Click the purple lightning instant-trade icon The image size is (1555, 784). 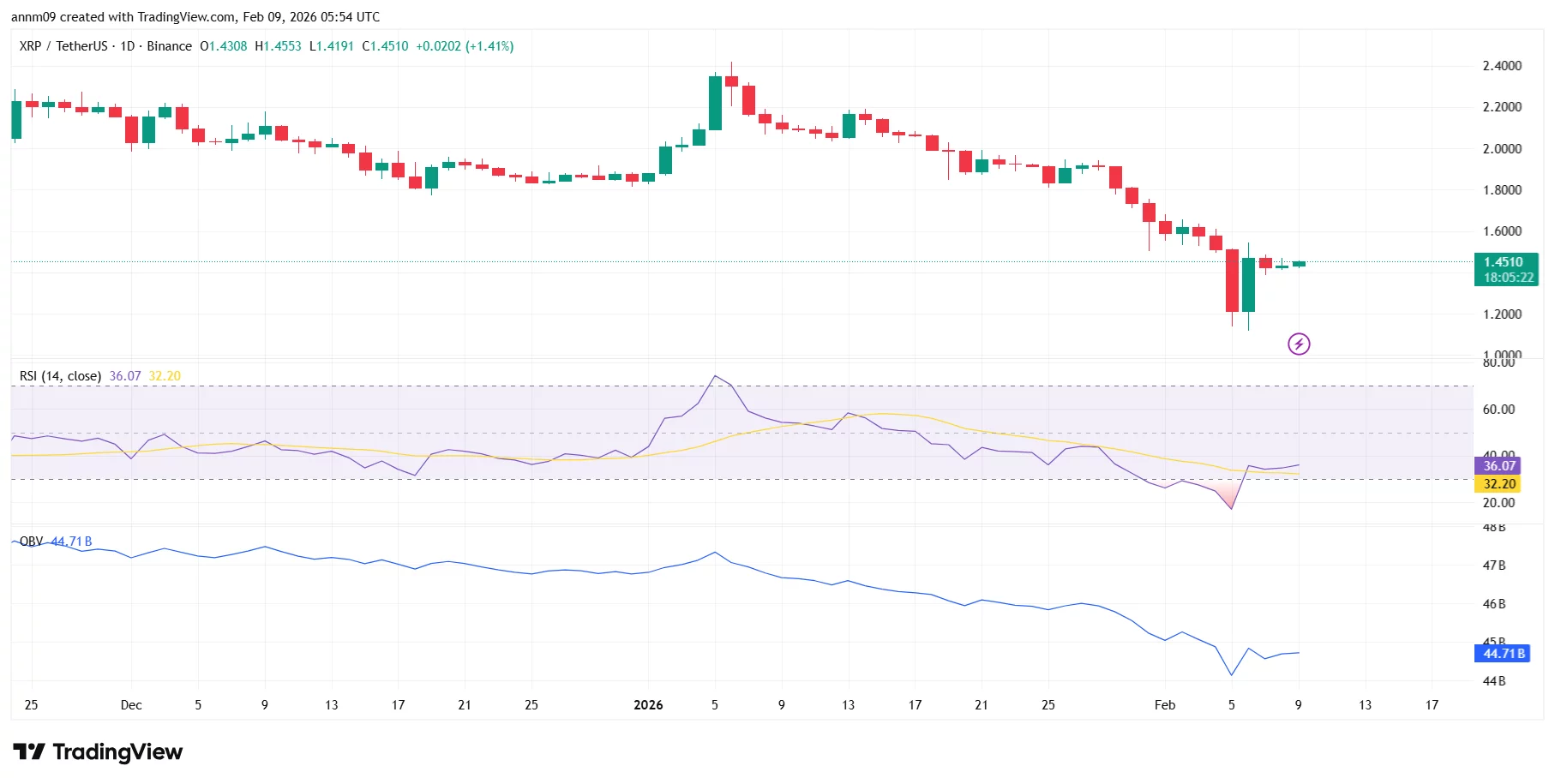1298,343
